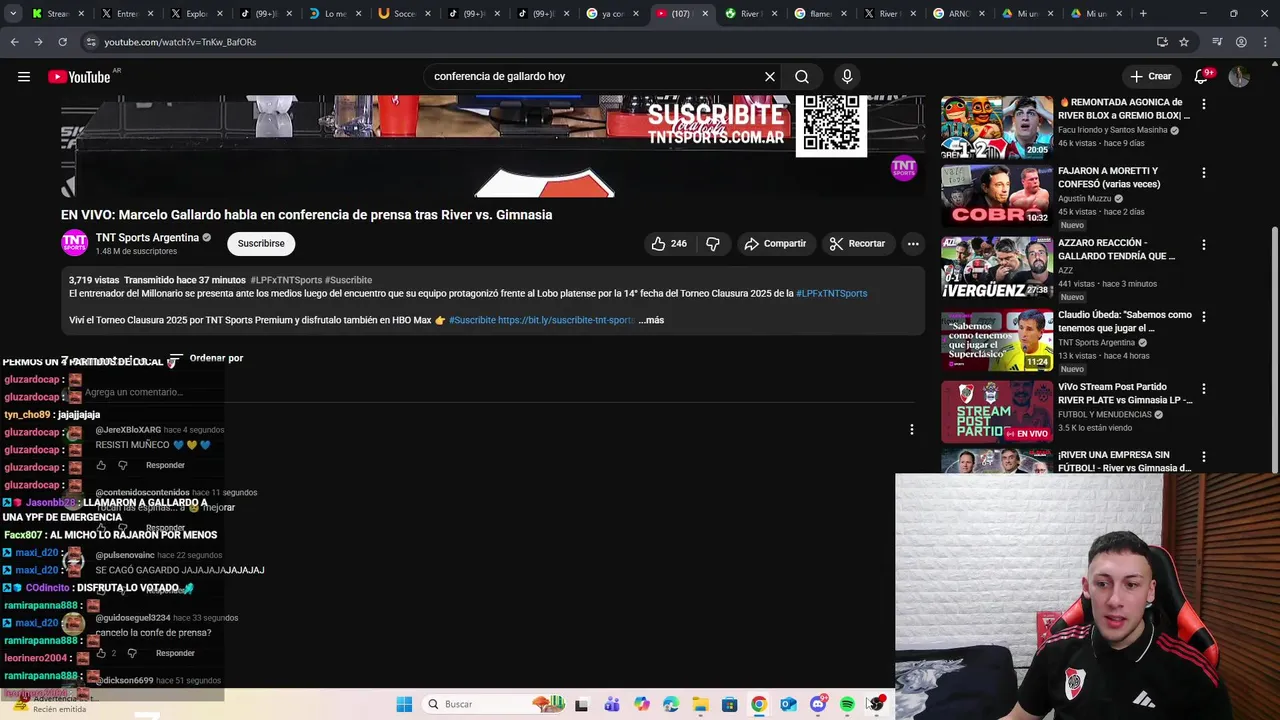The width and height of the screenshot is (1280, 720).
Task: Switch to the ARNC tab
Action: pyautogui.click(x=959, y=14)
